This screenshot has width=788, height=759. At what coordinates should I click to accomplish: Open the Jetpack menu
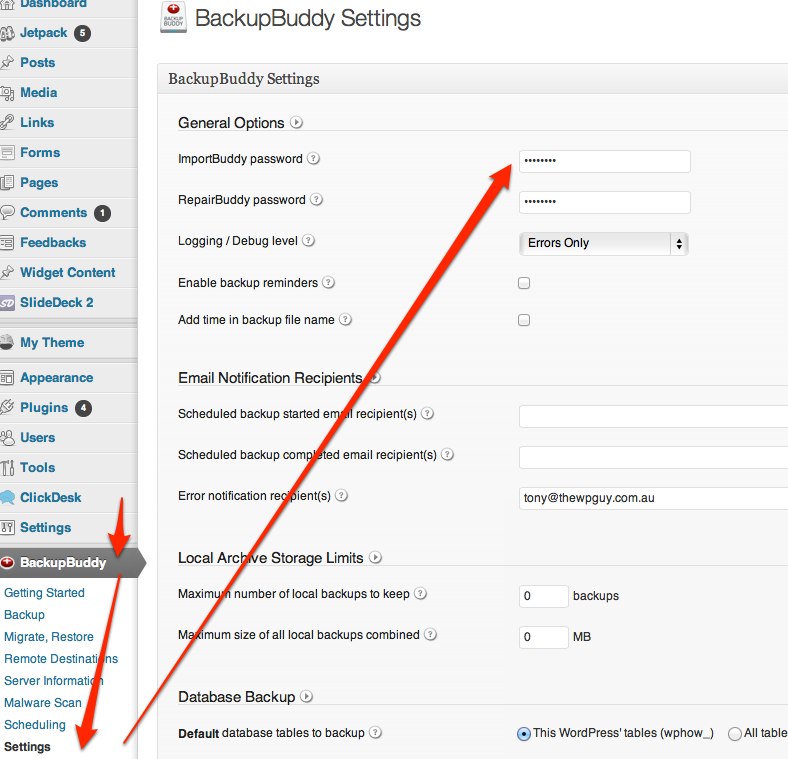43,33
